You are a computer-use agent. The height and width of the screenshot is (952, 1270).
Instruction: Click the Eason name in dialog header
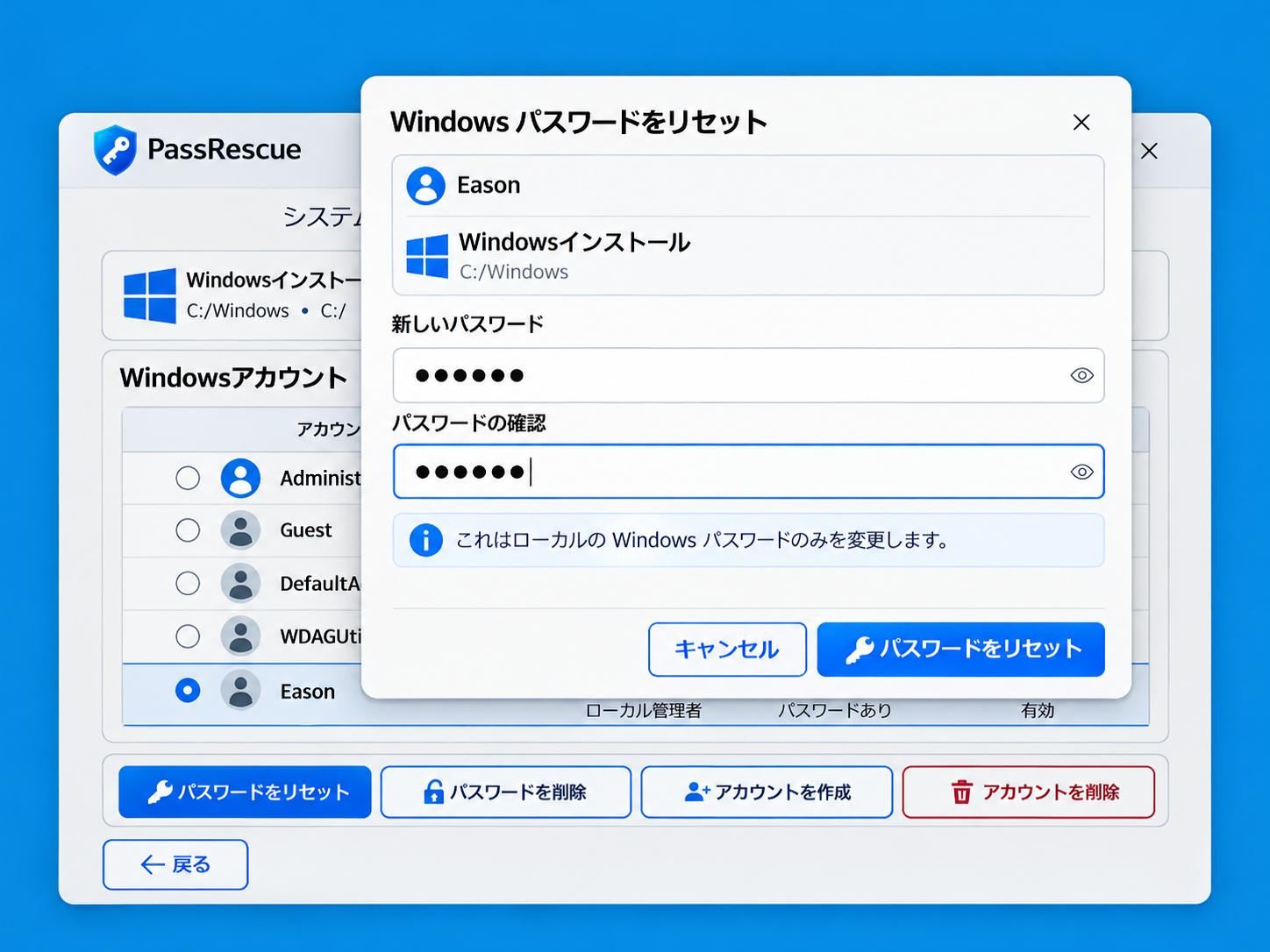tap(489, 185)
